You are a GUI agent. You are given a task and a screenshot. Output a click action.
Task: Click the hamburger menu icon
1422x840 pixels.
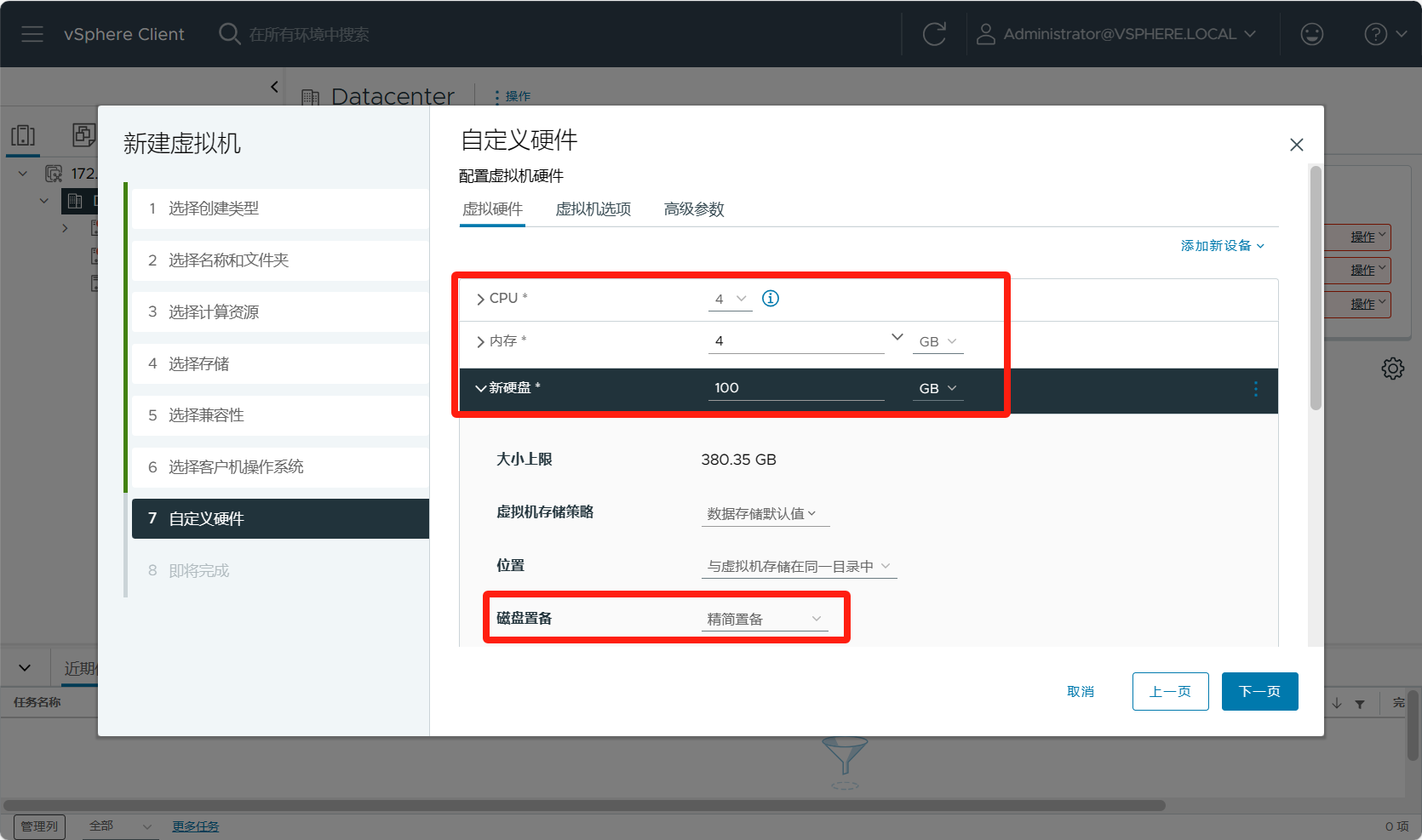click(32, 34)
